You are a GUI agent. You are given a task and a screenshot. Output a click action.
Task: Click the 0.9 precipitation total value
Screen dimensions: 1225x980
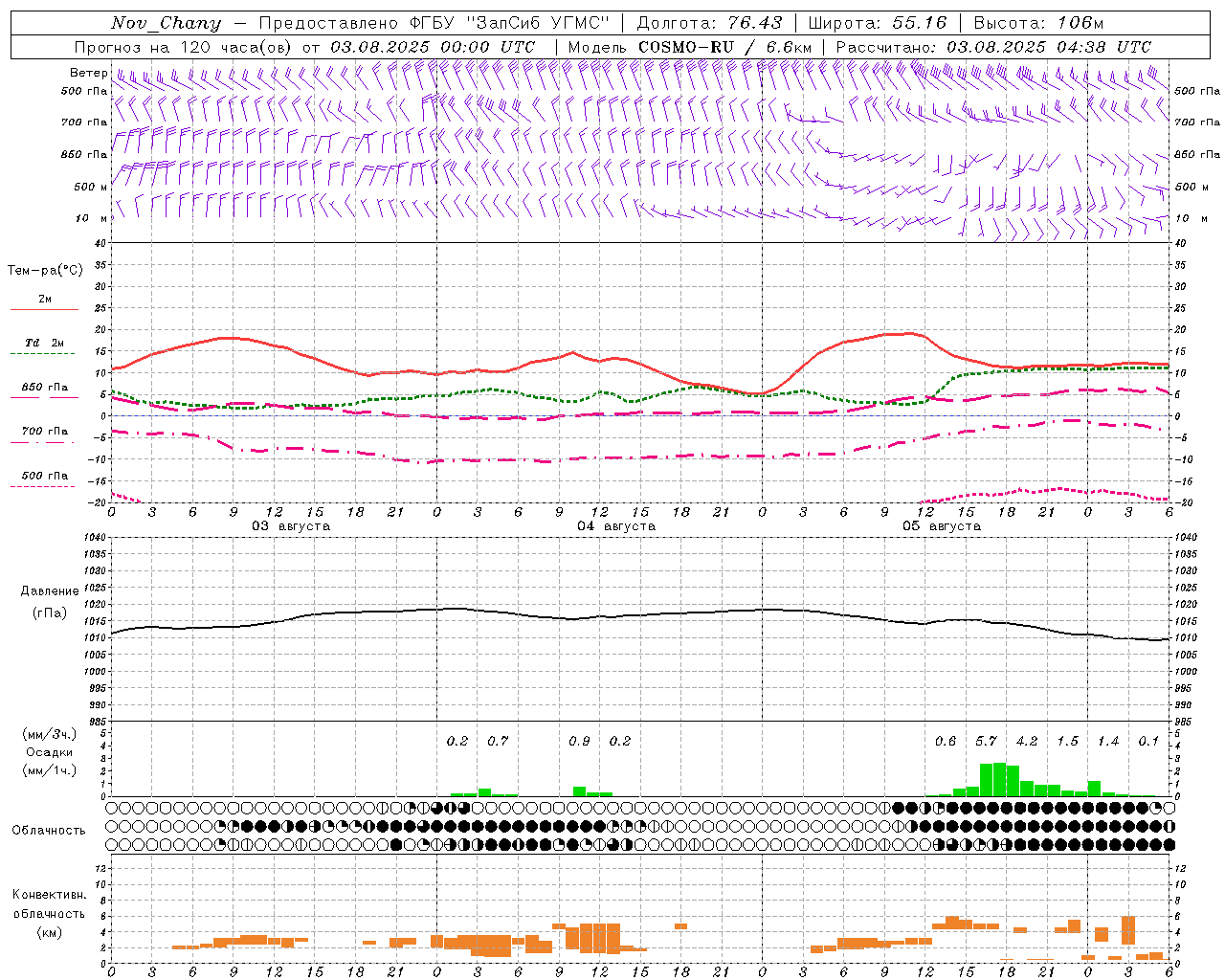579,741
